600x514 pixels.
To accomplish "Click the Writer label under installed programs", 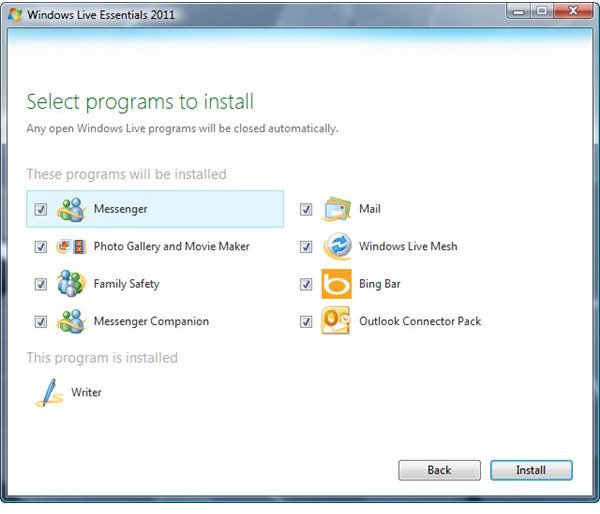I will click(86, 392).
